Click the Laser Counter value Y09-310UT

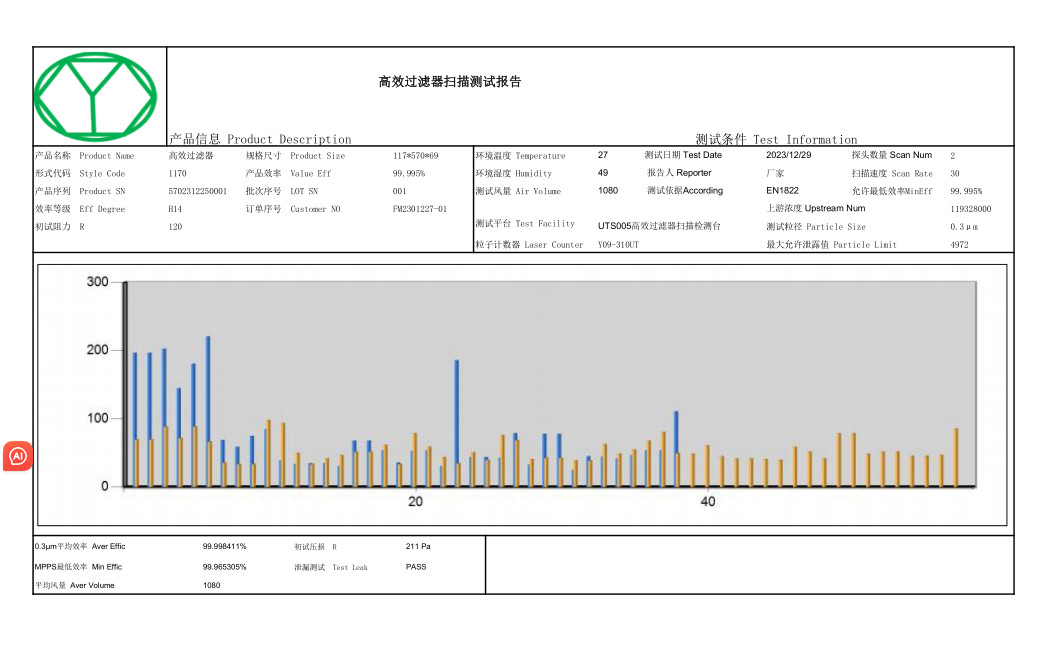[x=618, y=245]
